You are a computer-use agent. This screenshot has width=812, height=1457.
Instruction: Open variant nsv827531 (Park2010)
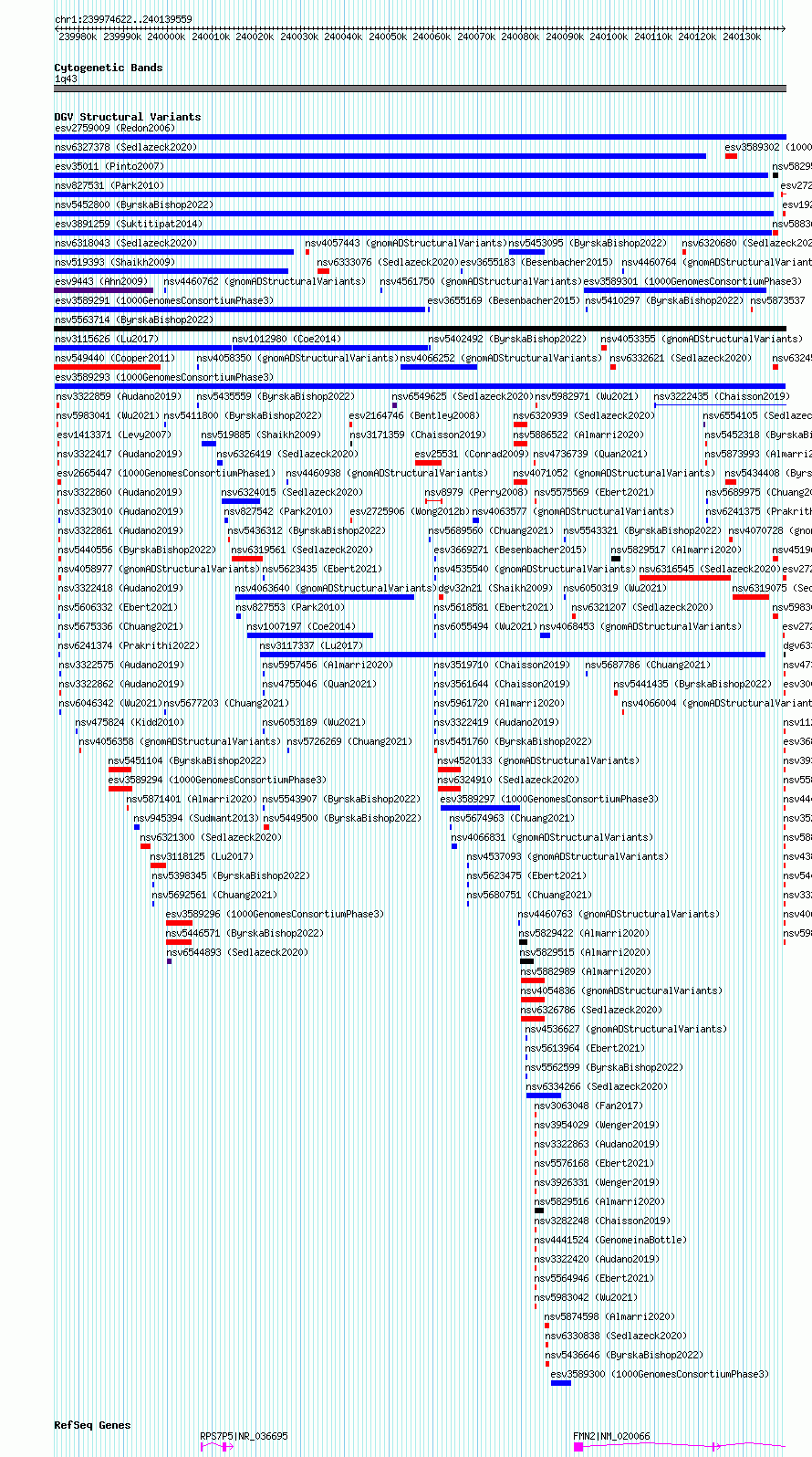click(x=413, y=194)
